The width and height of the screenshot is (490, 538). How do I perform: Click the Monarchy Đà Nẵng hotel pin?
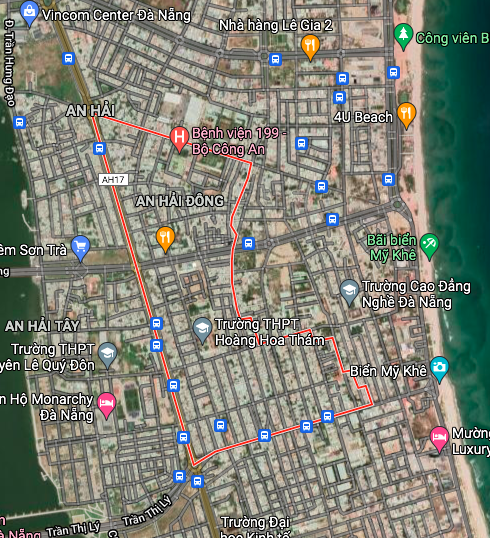coord(106,405)
